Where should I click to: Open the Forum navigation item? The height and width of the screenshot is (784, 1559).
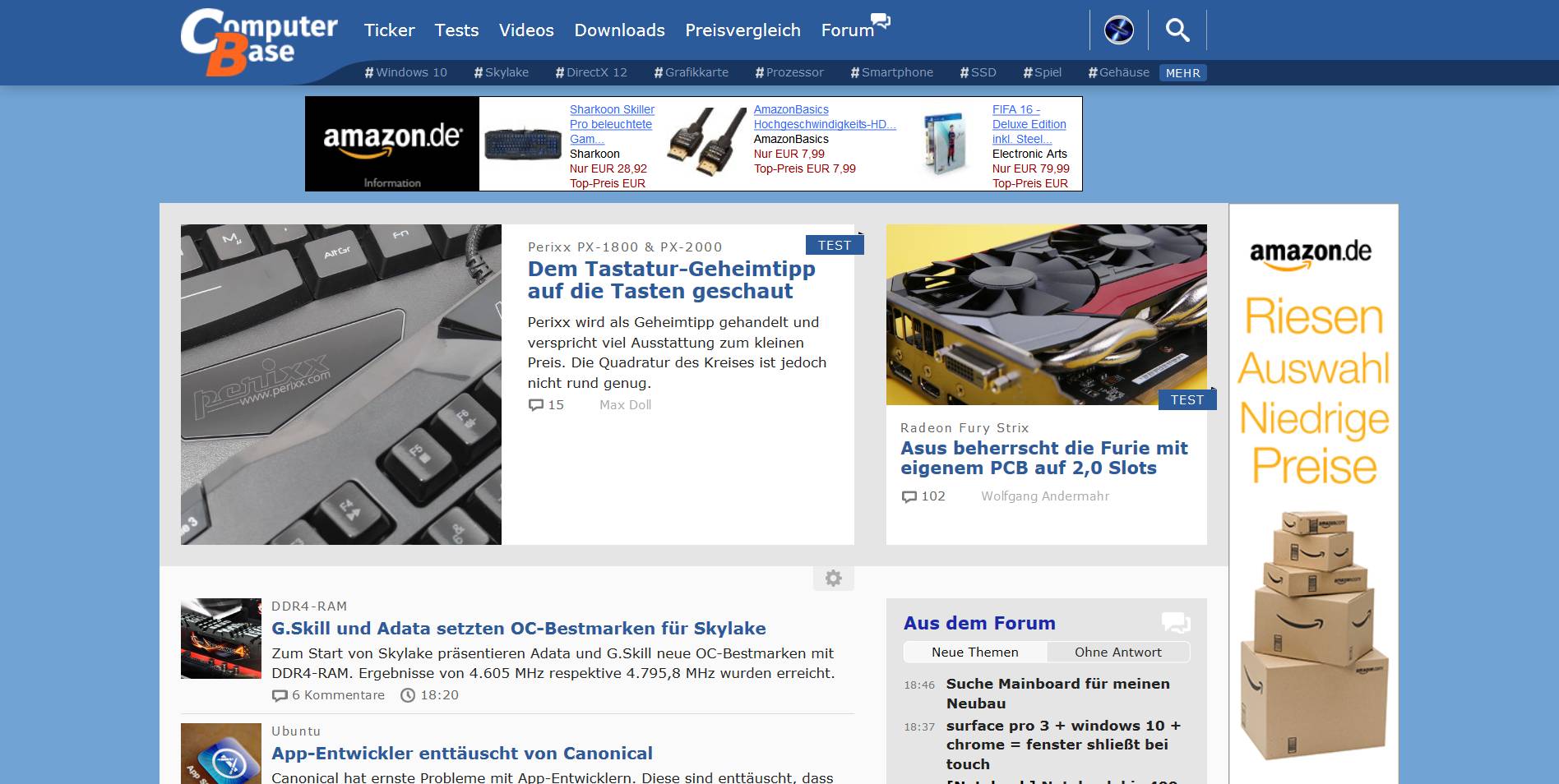click(x=847, y=30)
